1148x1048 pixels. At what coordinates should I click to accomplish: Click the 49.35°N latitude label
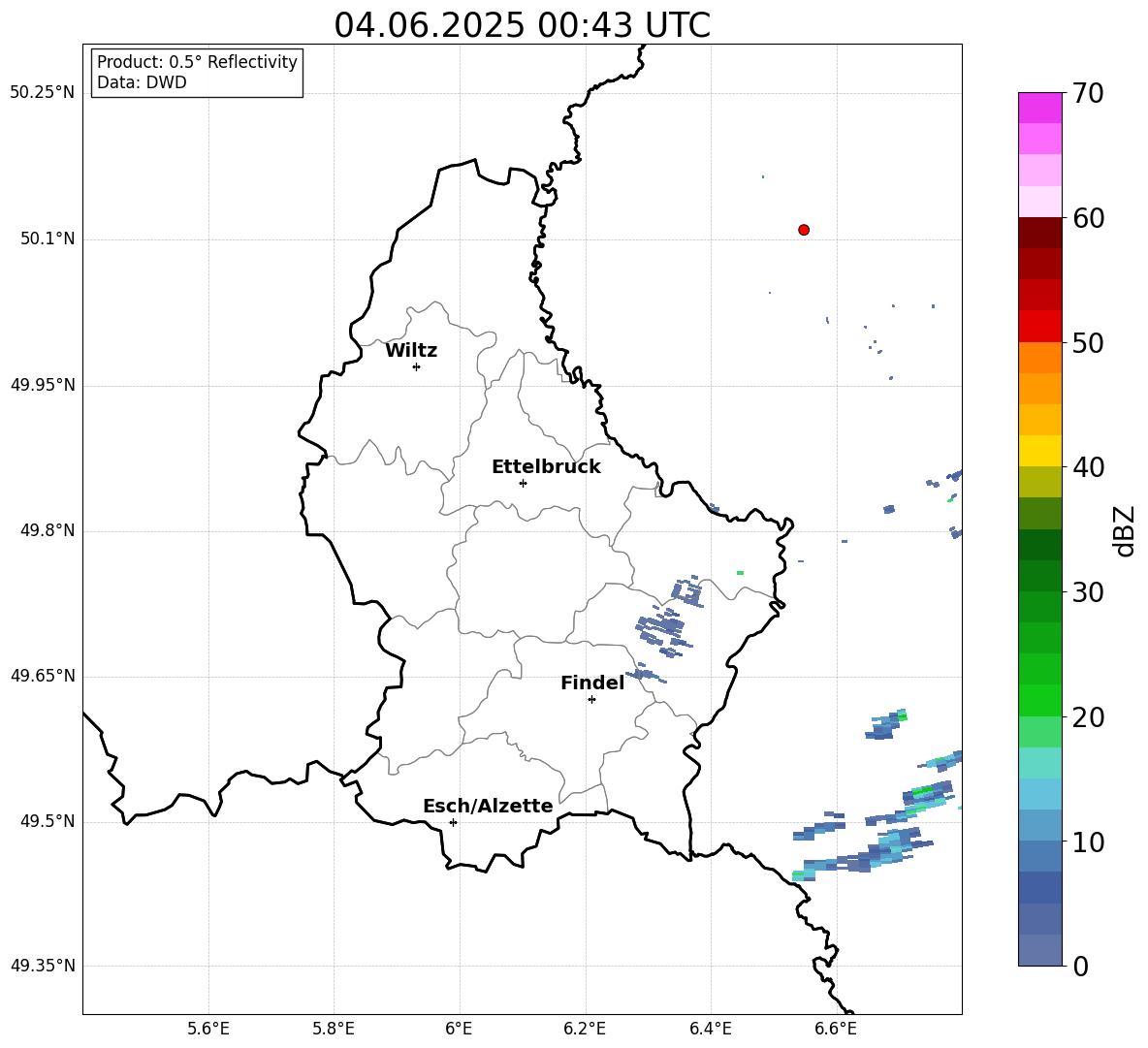pos(43,966)
